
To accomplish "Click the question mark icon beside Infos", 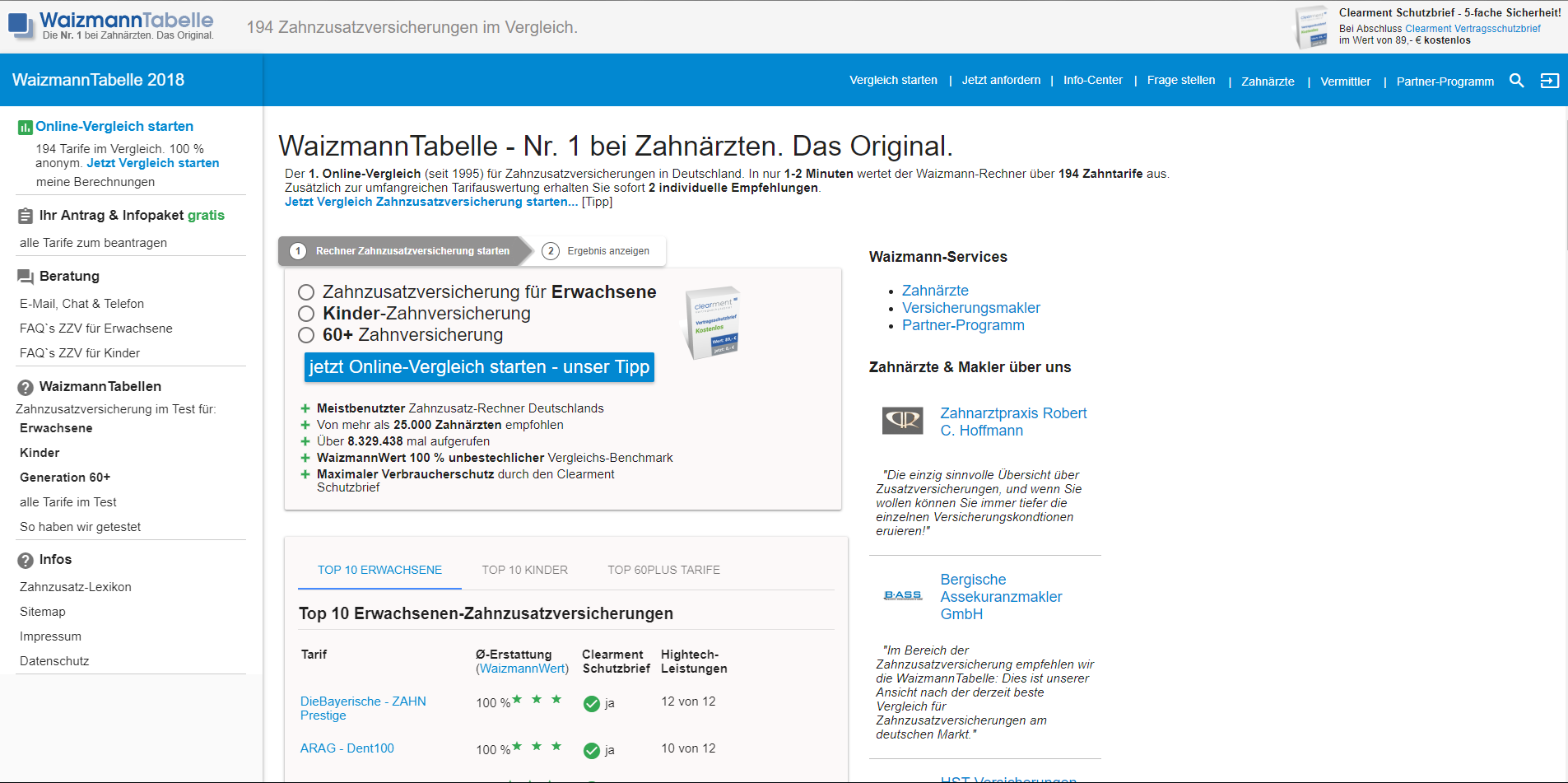I will pyautogui.click(x=26, y=560).
